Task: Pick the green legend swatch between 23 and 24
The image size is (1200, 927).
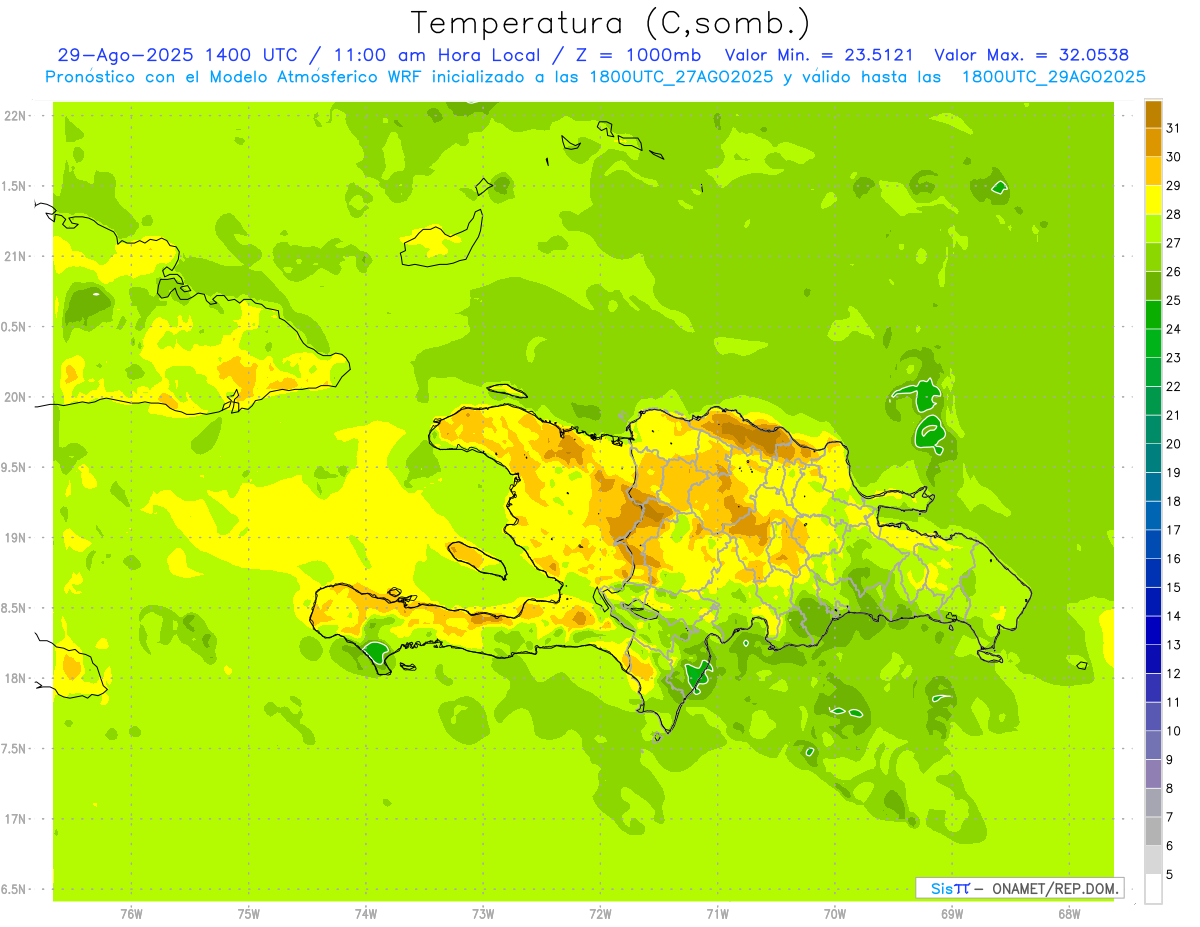Action: point(1153,344)
